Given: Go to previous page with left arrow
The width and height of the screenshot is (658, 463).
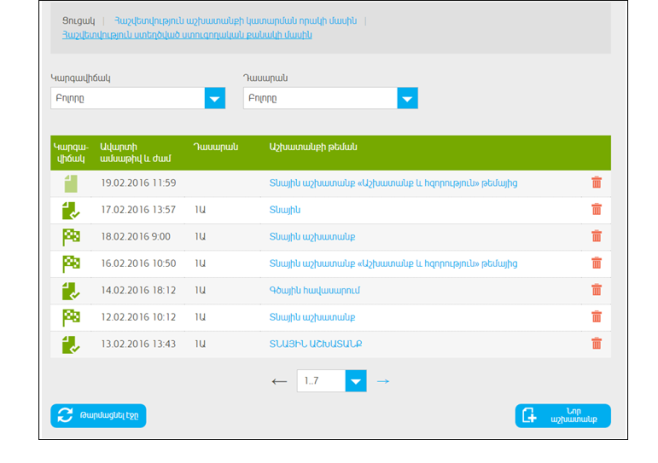Looking at the screenshot, I should (x=280, y=381).
